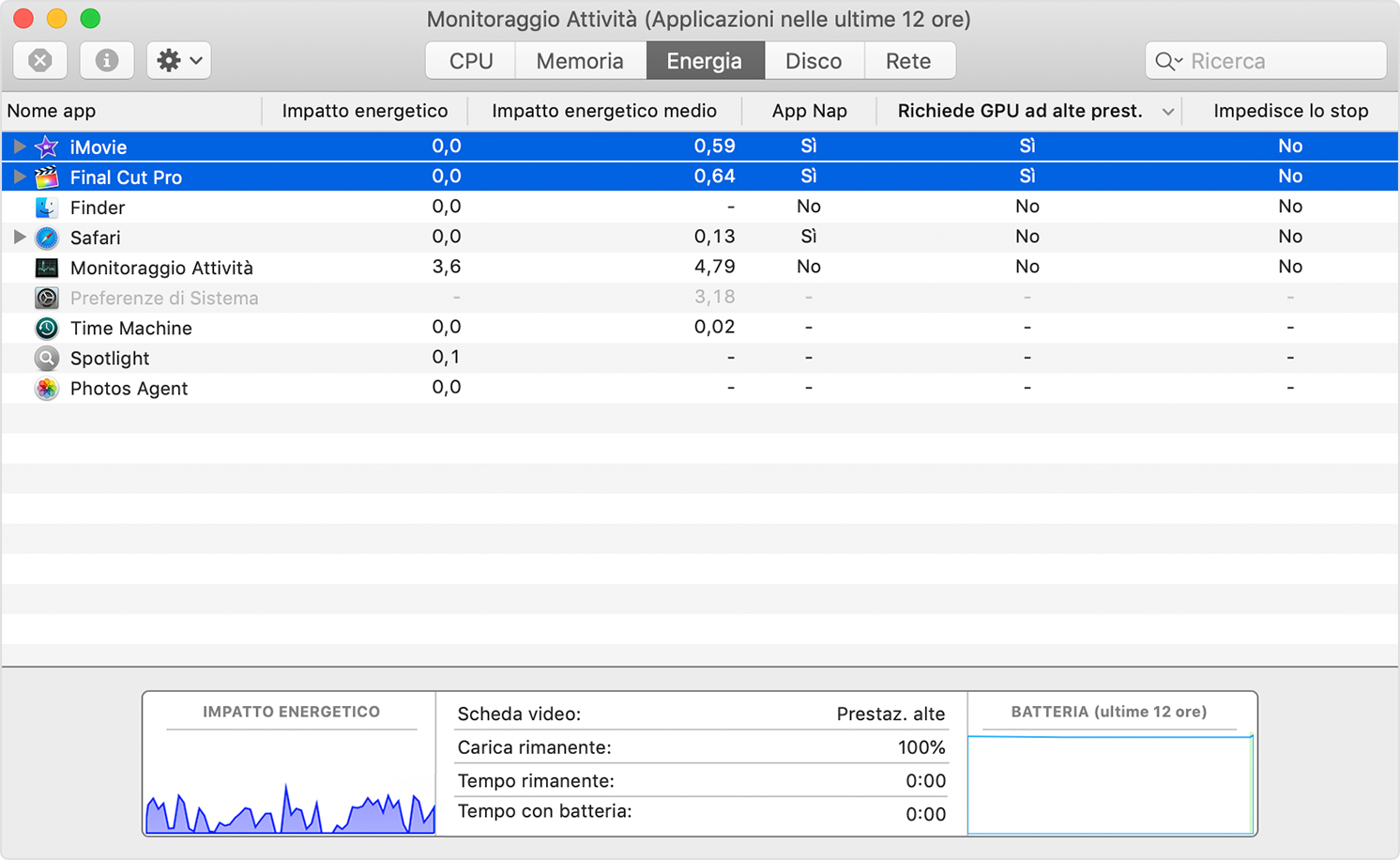Expand the iMovie disclosure triangle
This screenshot has height=860, width=1400.
[x=19, y=146]
